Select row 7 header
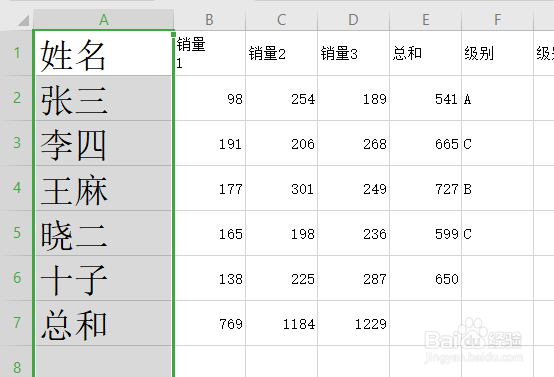 point(17,323)
